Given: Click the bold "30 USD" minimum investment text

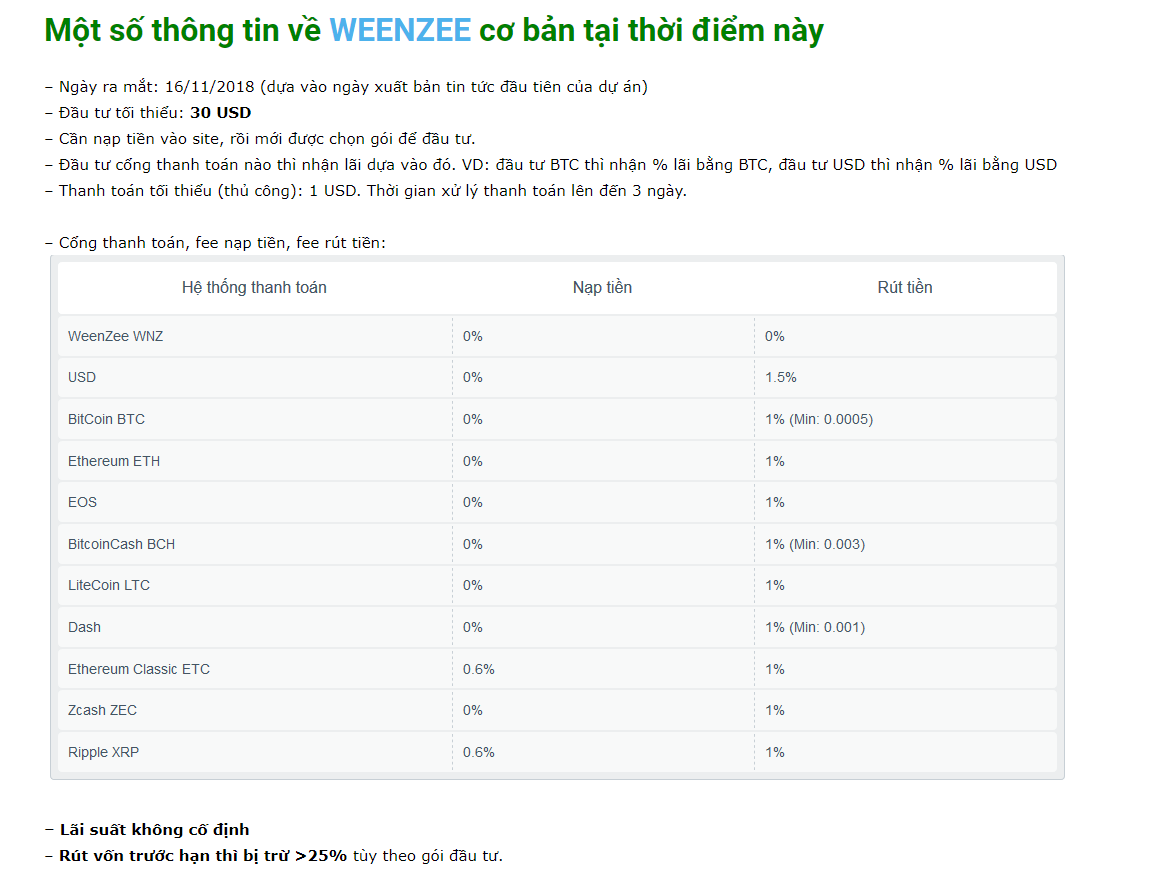Looking at the screenshot, I should click(220, 112).
